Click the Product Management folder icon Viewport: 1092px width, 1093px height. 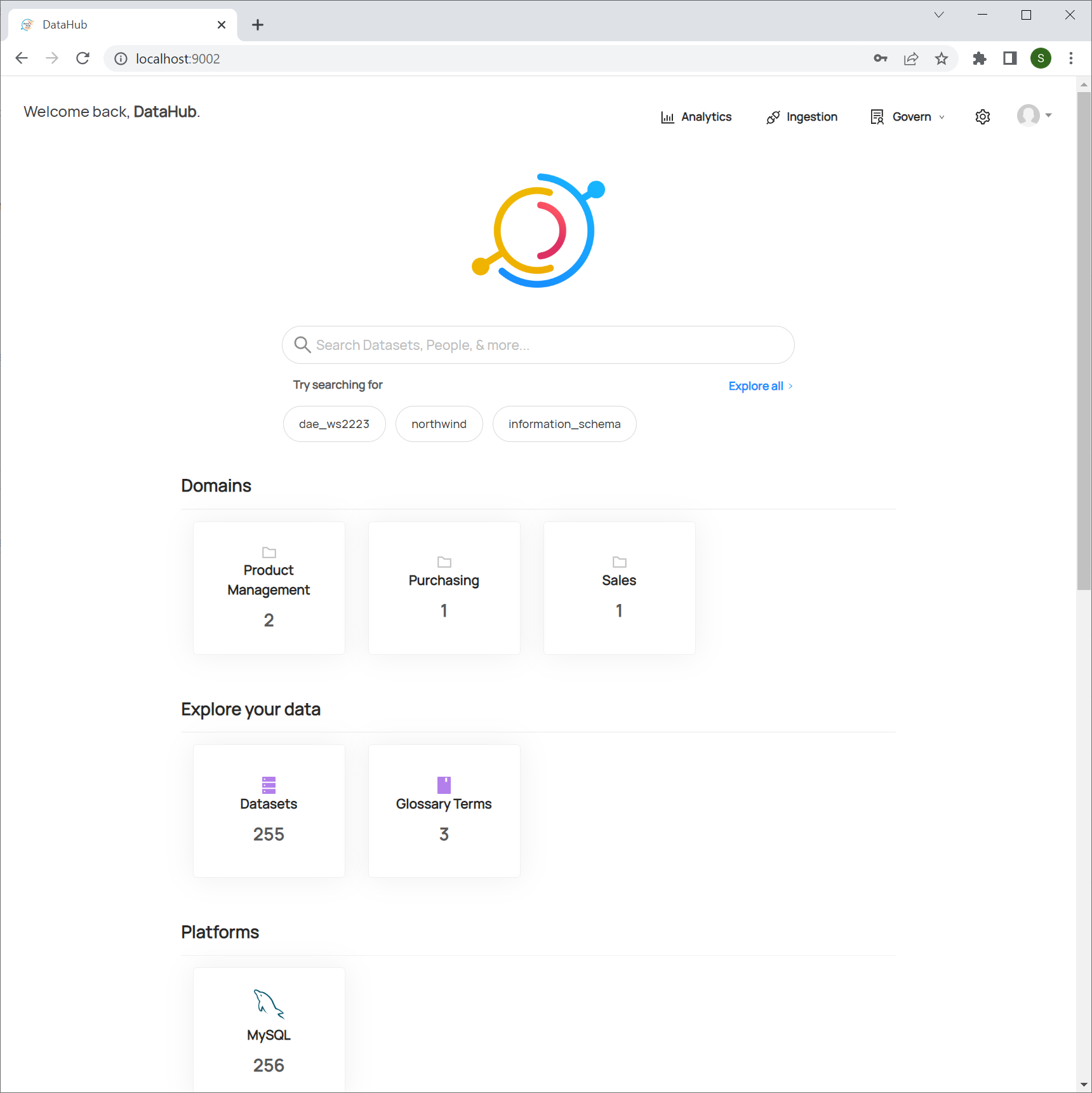click(x=269, y=552)
